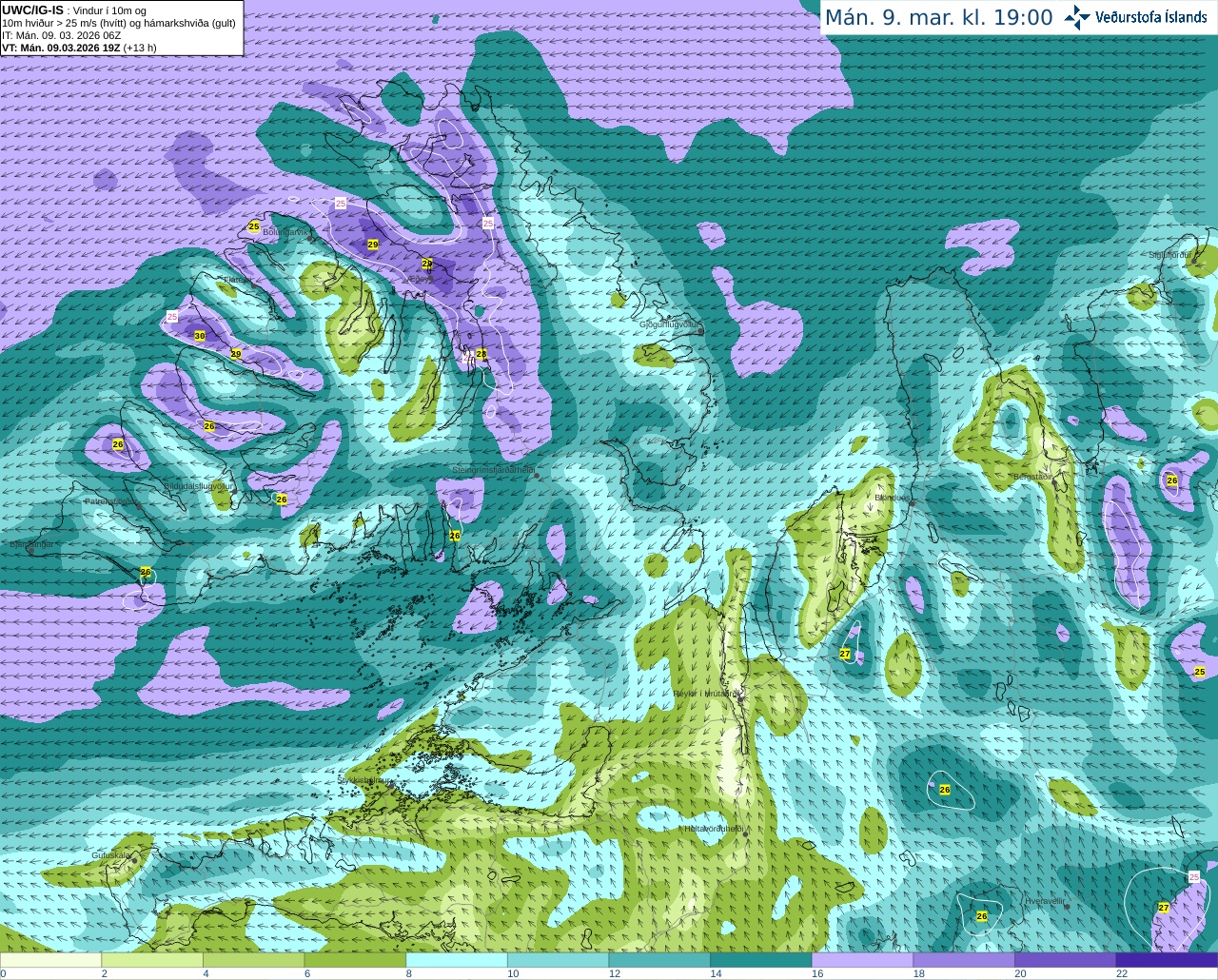This screenshot has width=1218, height=980.
Task: Click the gust marker 27 beside Hveravellir
Action: [x=1164, y=908]
